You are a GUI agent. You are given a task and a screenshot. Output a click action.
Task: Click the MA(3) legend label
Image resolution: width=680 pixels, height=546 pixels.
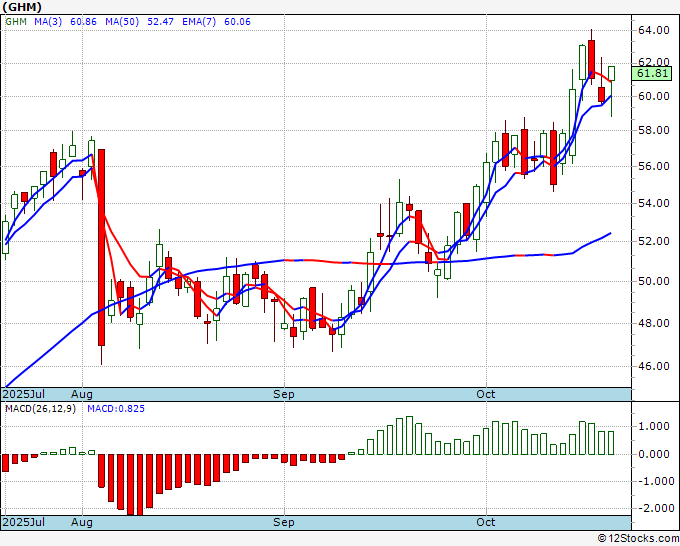48,22
